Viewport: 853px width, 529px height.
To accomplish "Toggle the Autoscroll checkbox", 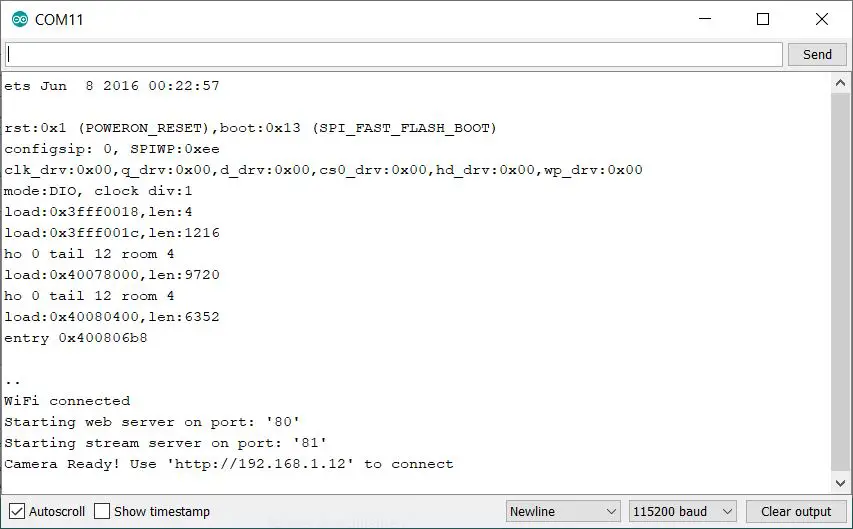I will pos(17,512).
